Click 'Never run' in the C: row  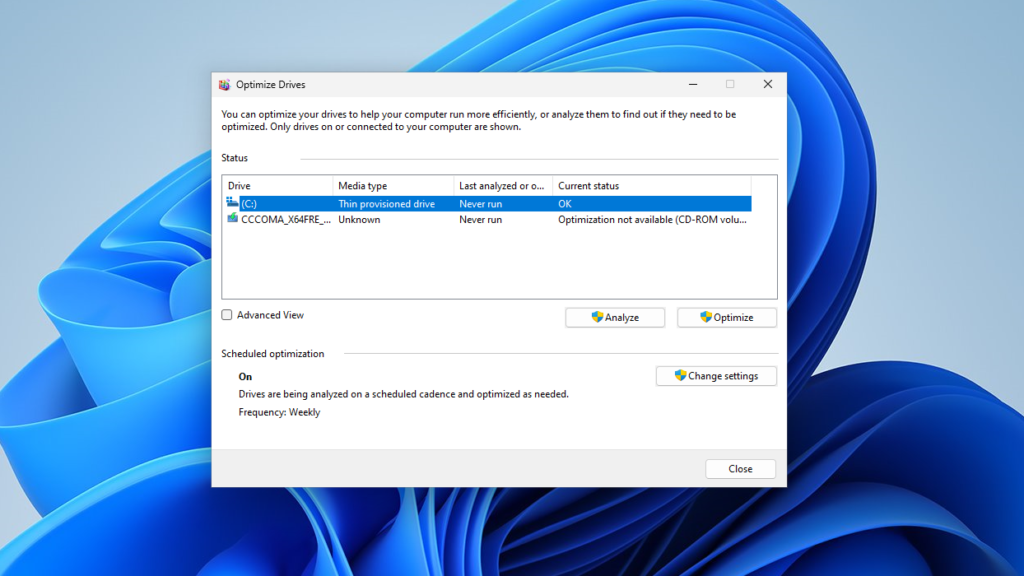(x=481, y=204)
